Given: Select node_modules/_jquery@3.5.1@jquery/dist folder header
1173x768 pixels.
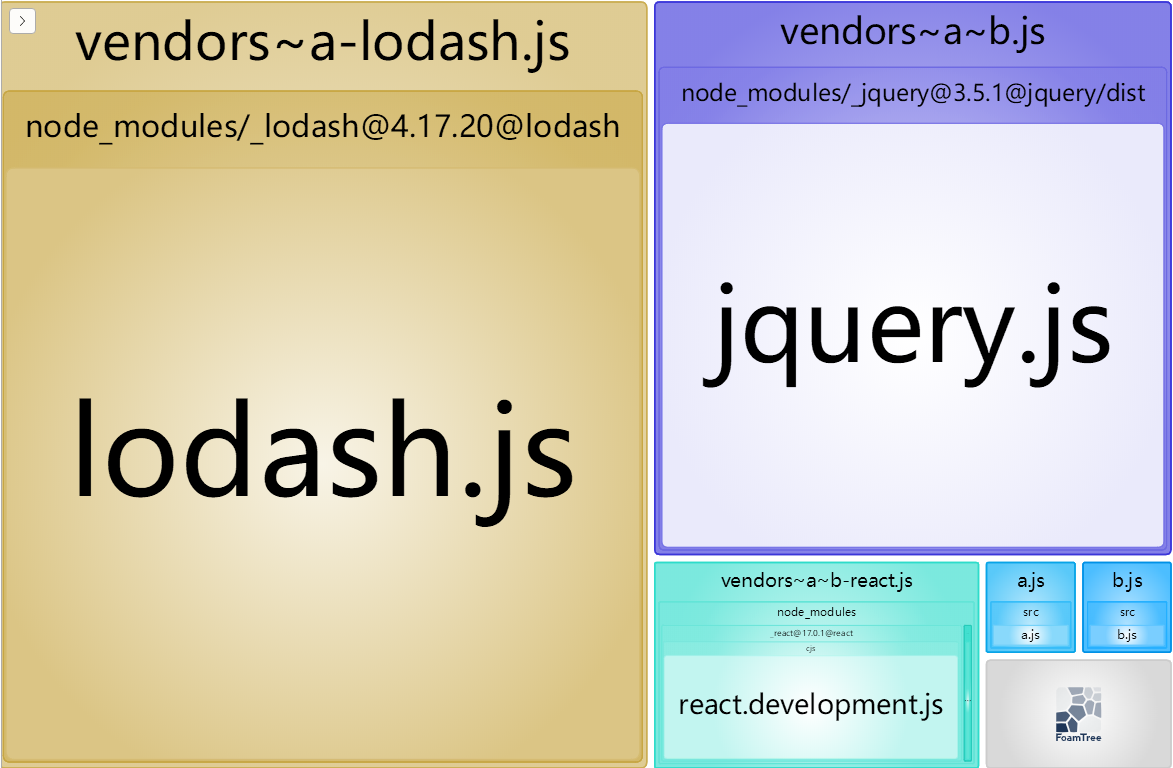Looking at the screenshot, I should click(x=913, y=93).
